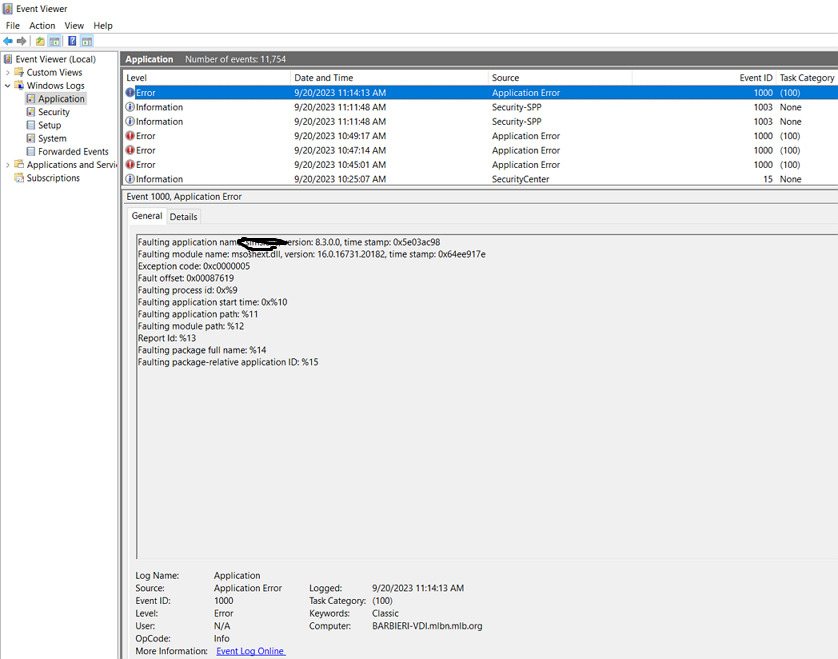This screenshot has height=659, width=838.
Task: Click the Forward arrow toolbar icon
Action: tap(21, 41)
